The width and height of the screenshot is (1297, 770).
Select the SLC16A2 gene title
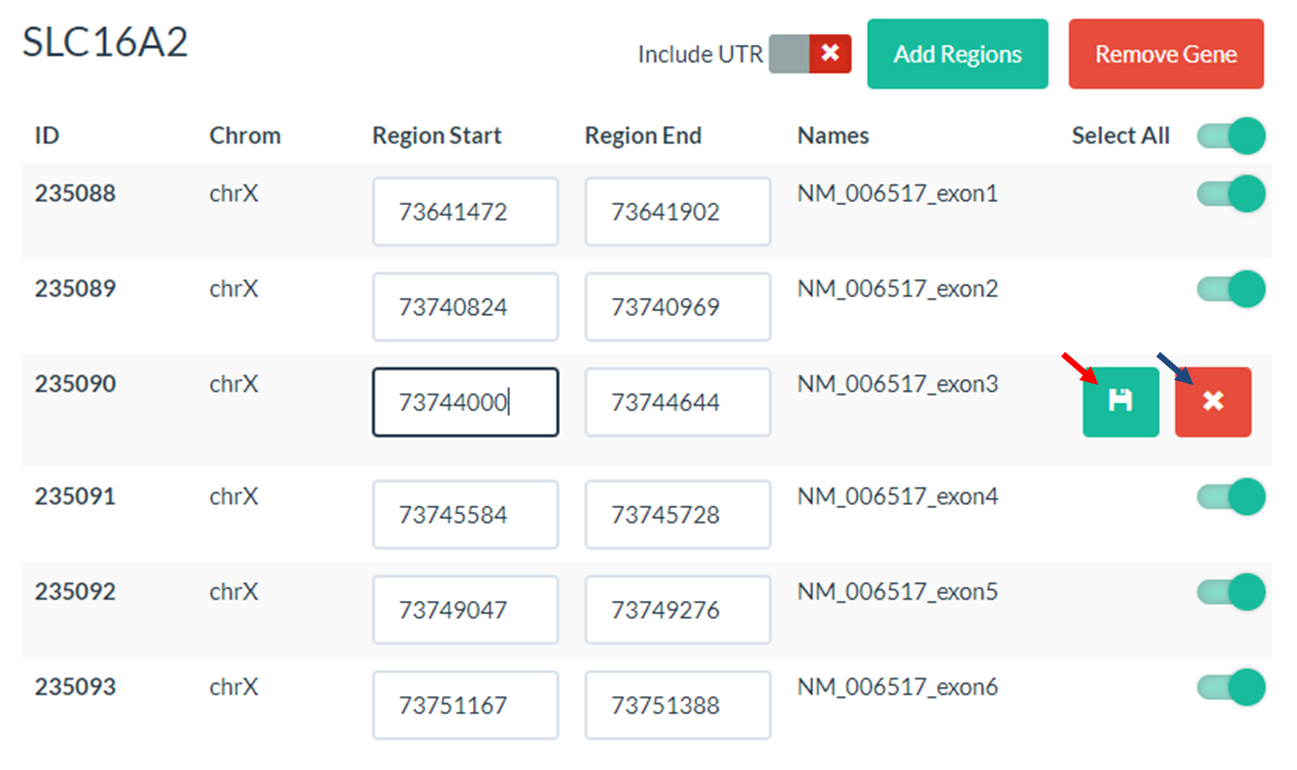pyautogui.click(x=105, y=43)
